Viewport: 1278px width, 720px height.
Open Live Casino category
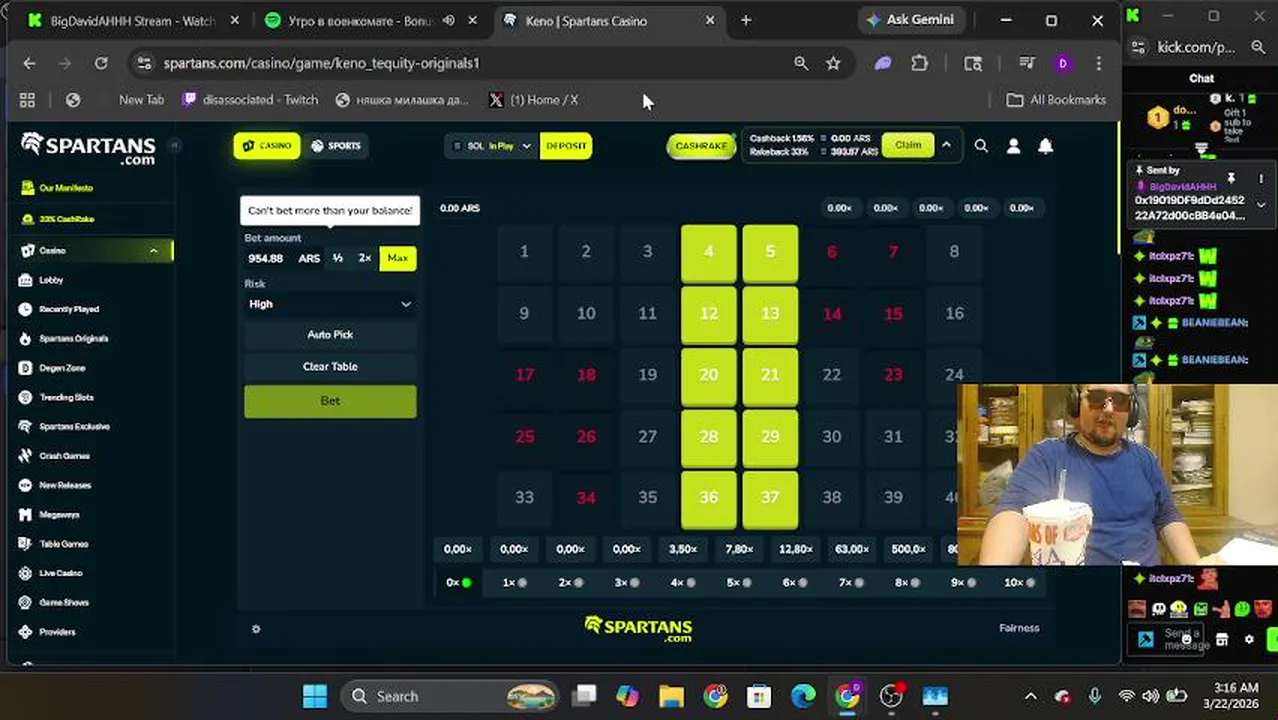tap(60, 573)
